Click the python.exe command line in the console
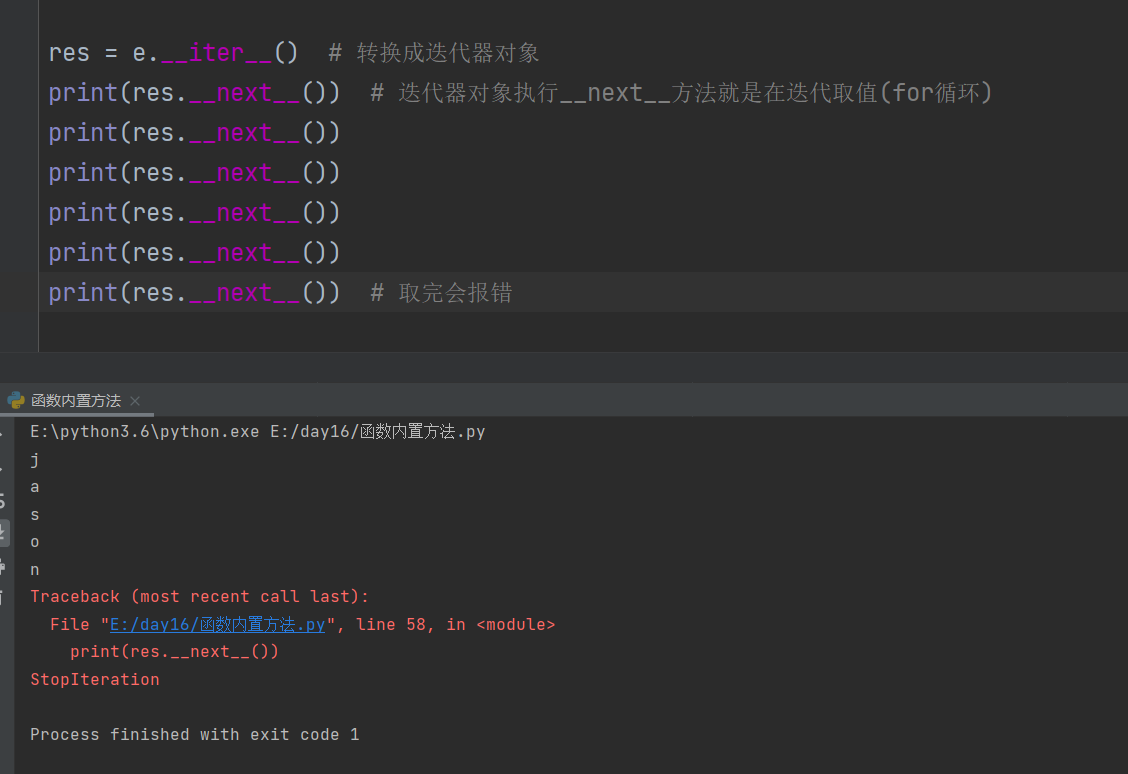This screenshot has width=1128, height=774. point(258,432)
